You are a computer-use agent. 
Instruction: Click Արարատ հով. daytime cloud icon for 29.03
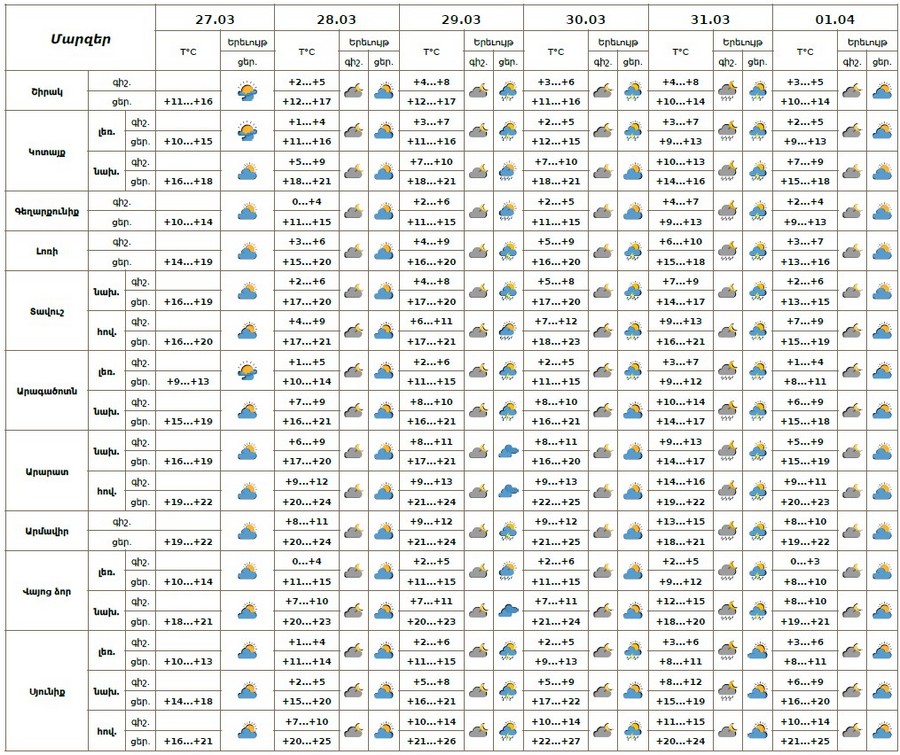[509, 491]
